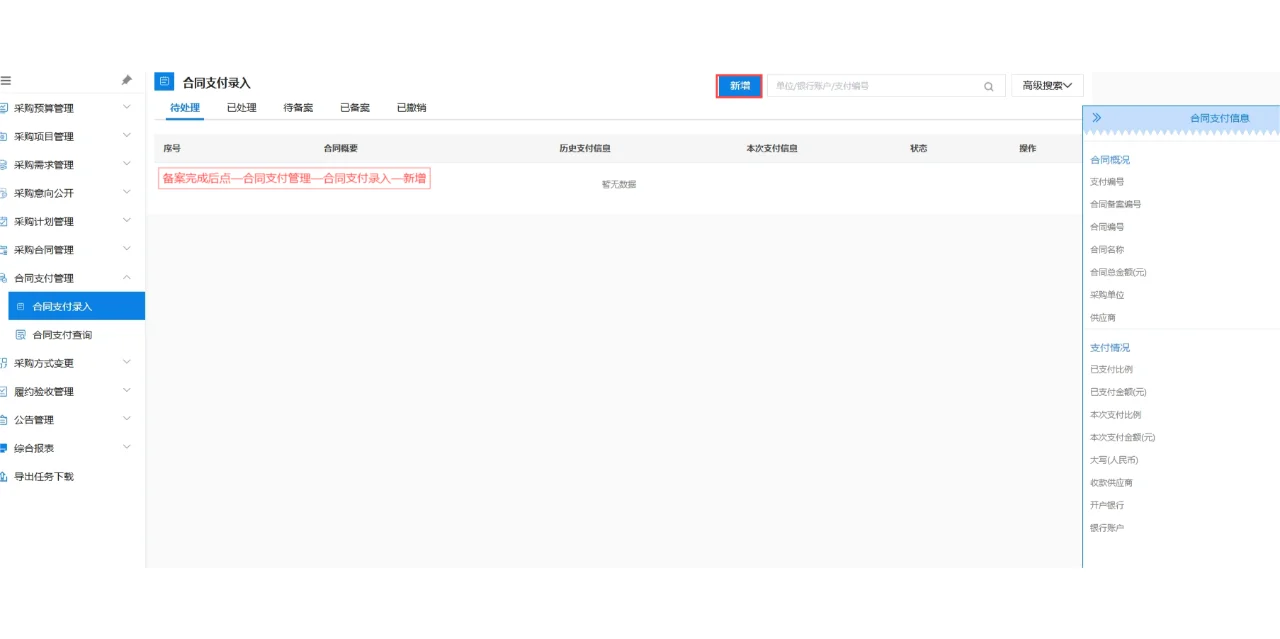
Task: Click the 已支付金额(元) field label
Action: (1118, 392)
